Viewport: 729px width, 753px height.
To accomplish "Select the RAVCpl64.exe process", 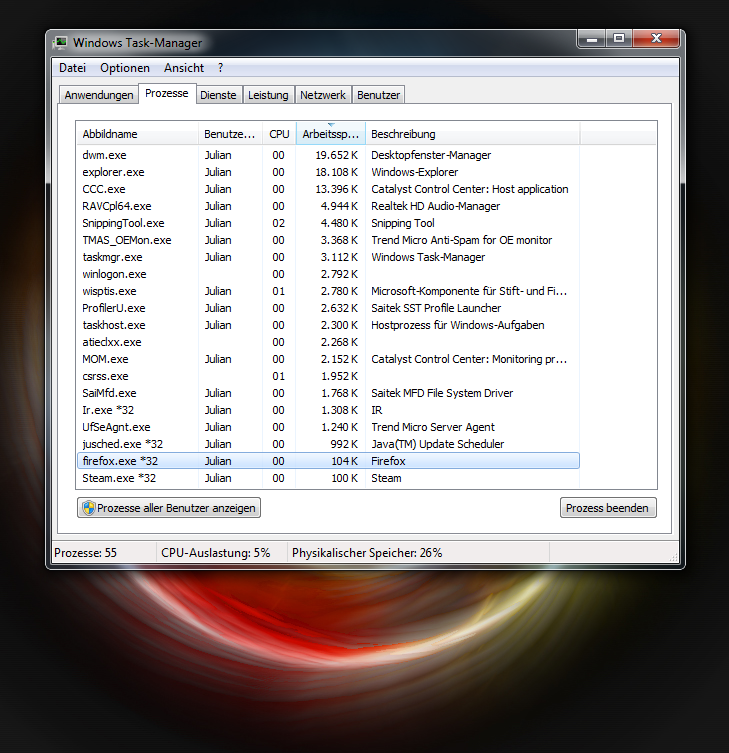I will [328, 206].
